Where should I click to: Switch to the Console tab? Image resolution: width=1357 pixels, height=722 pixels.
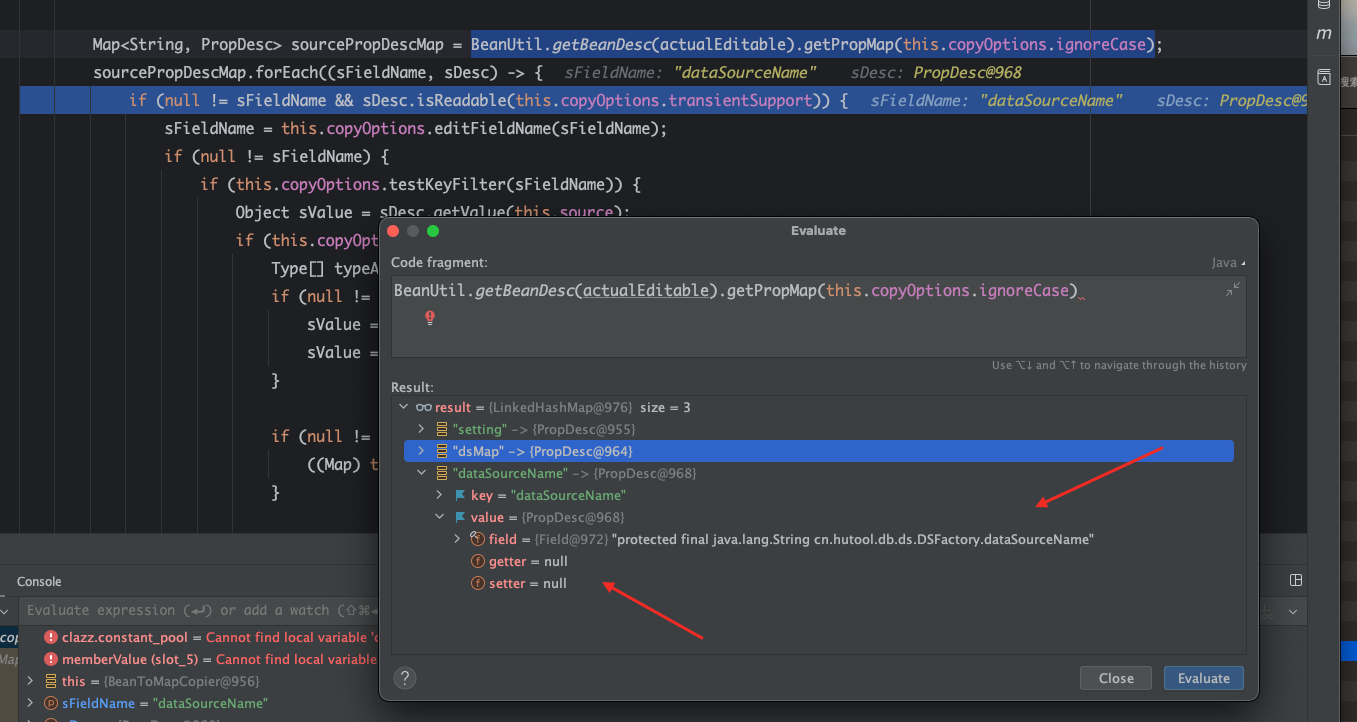(39, 581)
